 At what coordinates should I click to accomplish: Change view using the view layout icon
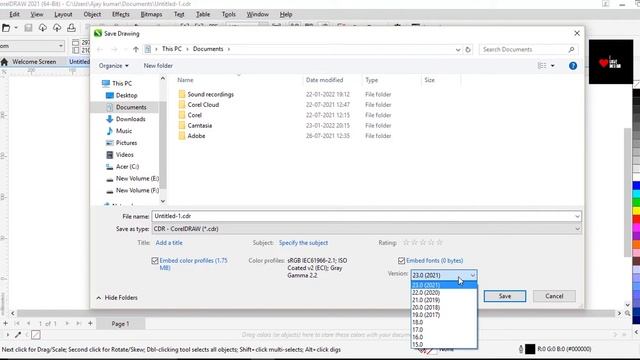[542, 66]
